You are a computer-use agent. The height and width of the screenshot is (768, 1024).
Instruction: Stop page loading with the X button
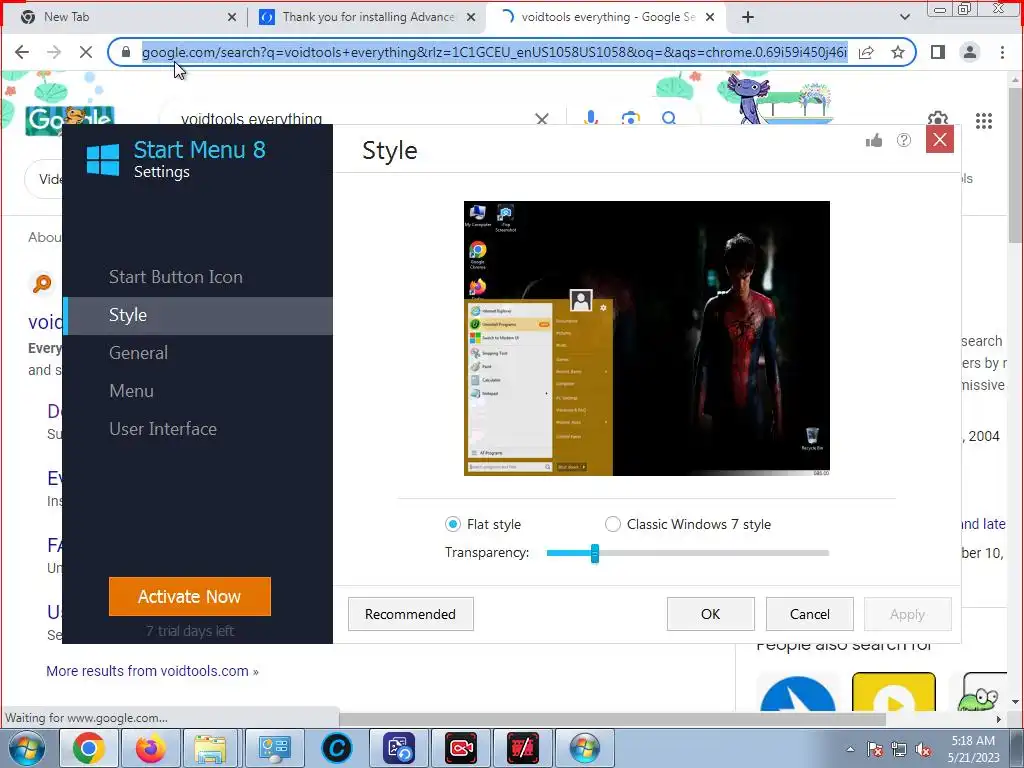tap(86, 52)
